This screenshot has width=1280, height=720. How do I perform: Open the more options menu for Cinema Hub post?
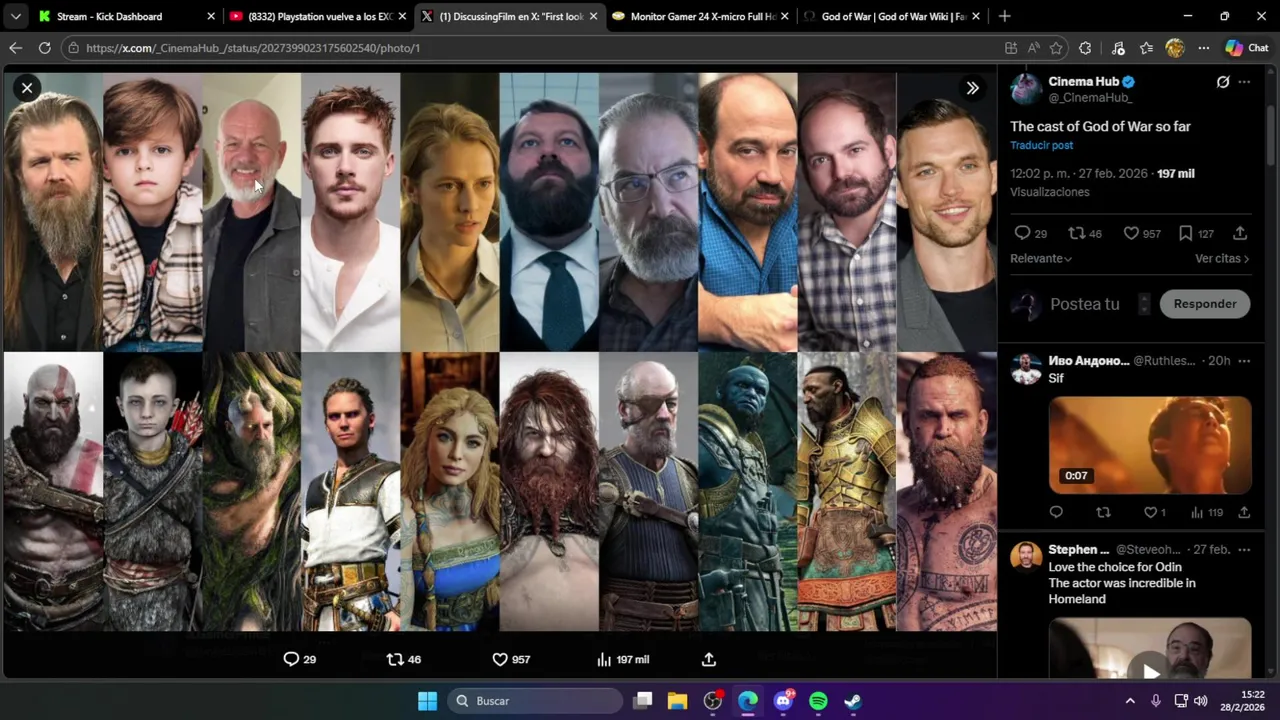pos(1244,82)
